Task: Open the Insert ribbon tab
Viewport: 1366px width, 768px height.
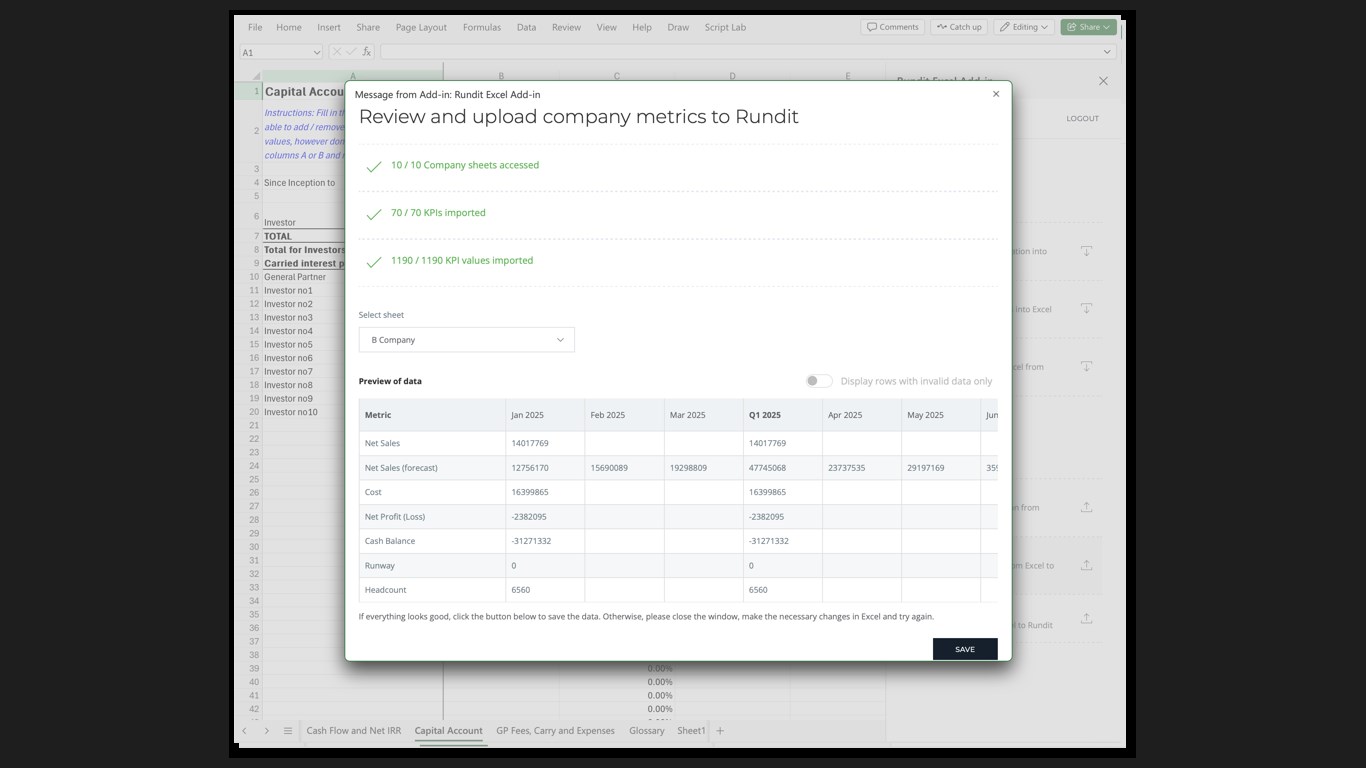Action: tap(329, 27)
